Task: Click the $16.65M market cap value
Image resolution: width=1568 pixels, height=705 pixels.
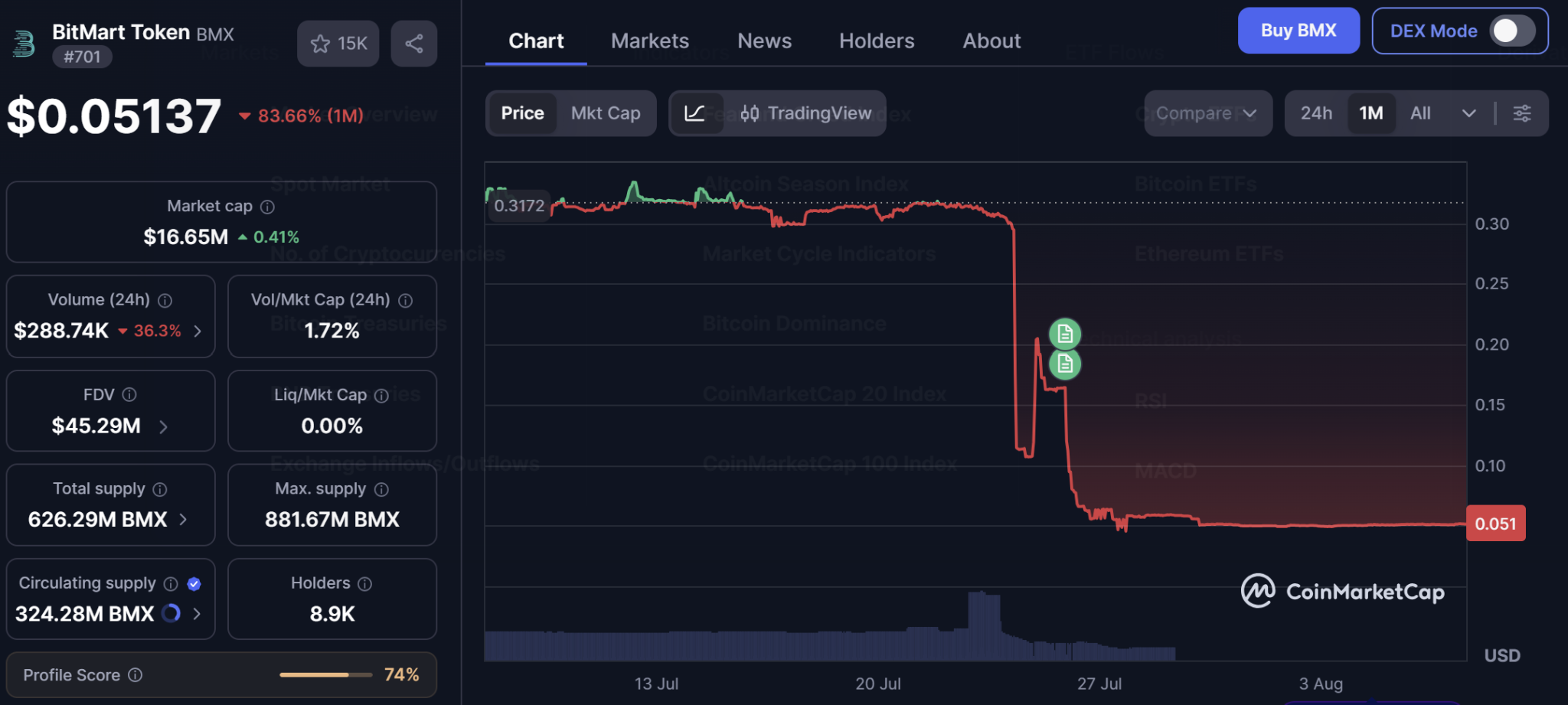Action: tap(186, 237)
